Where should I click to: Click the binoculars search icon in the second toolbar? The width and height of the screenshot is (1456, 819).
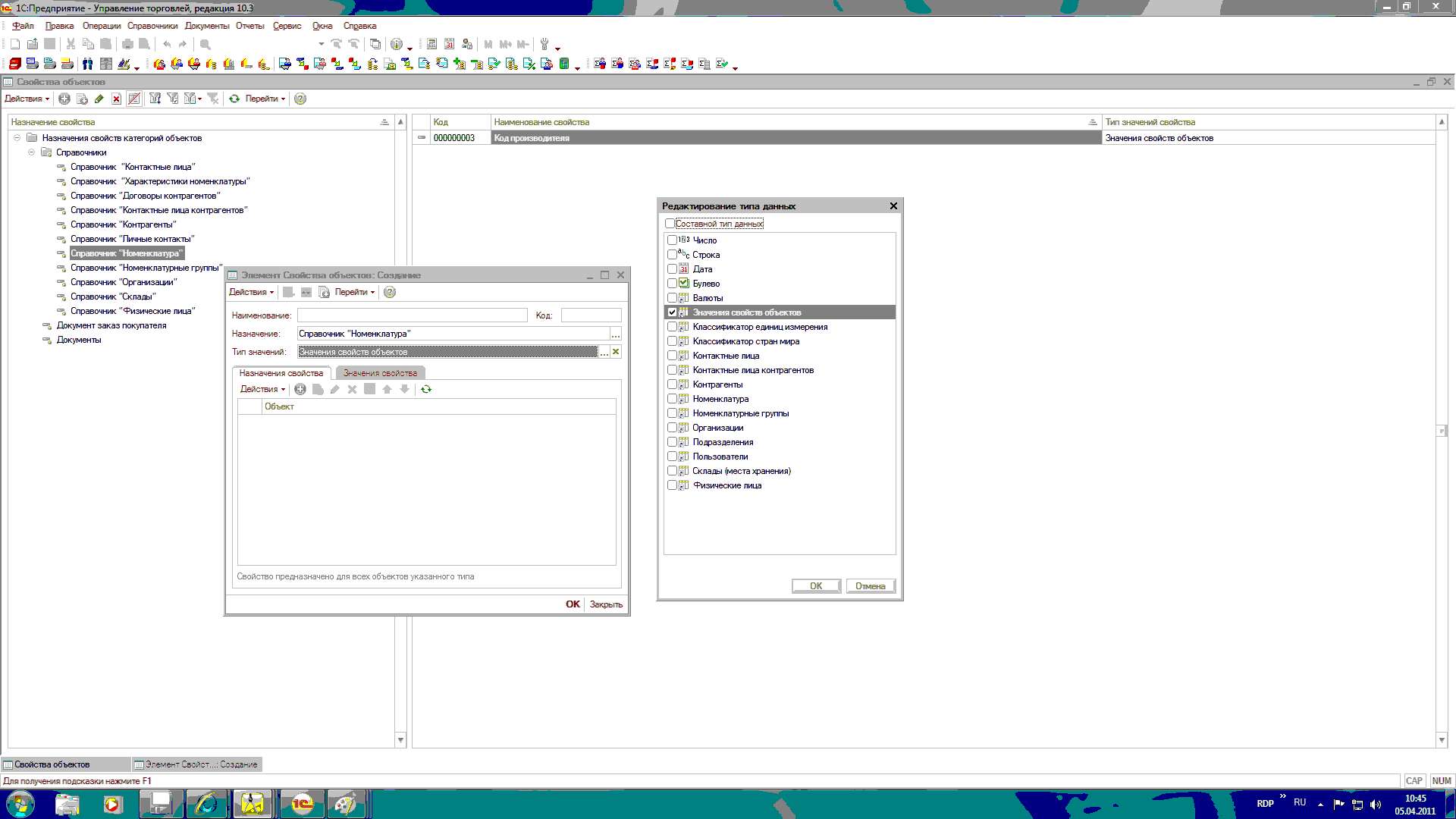click(87, 64)
